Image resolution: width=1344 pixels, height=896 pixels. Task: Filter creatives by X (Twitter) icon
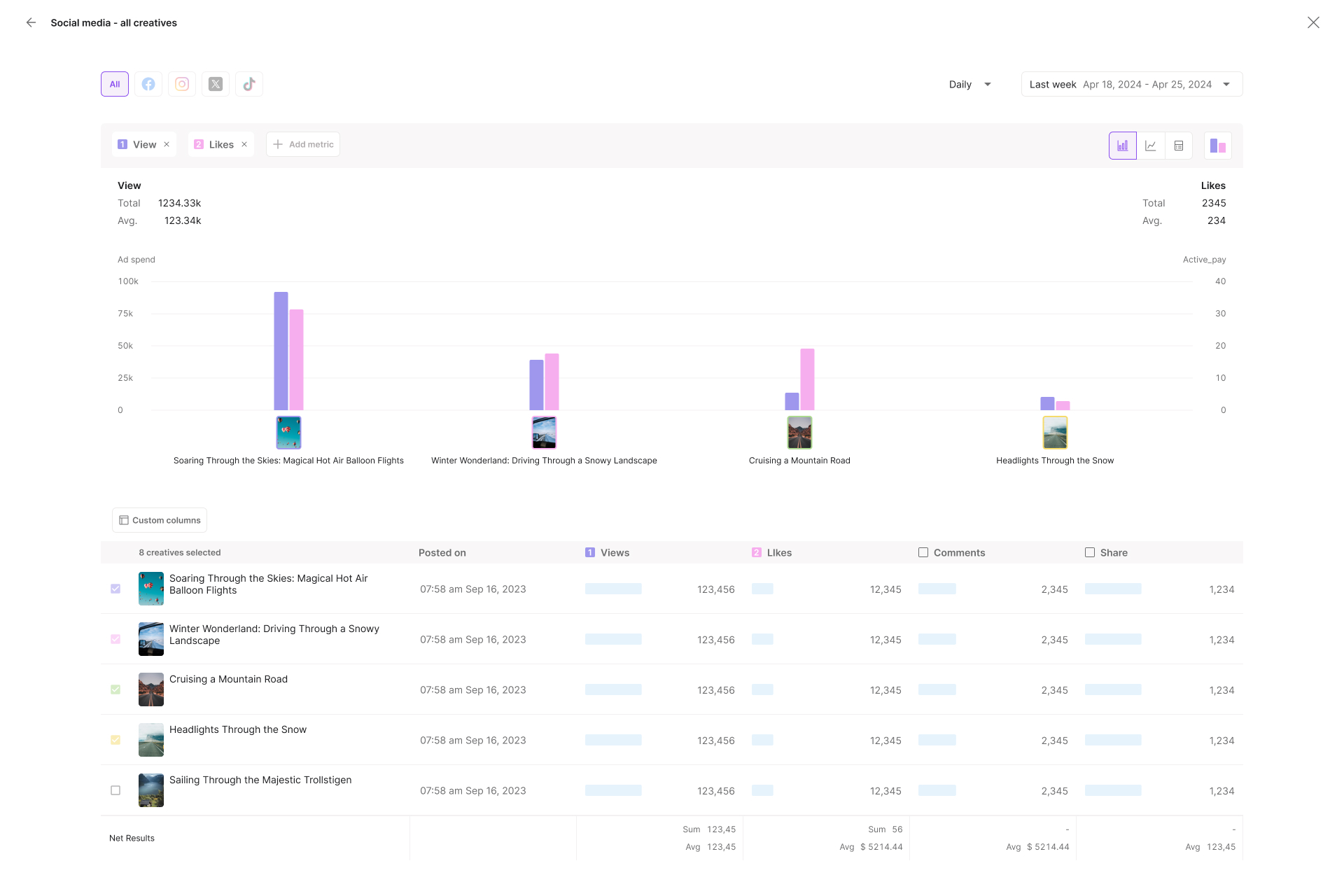216,84
